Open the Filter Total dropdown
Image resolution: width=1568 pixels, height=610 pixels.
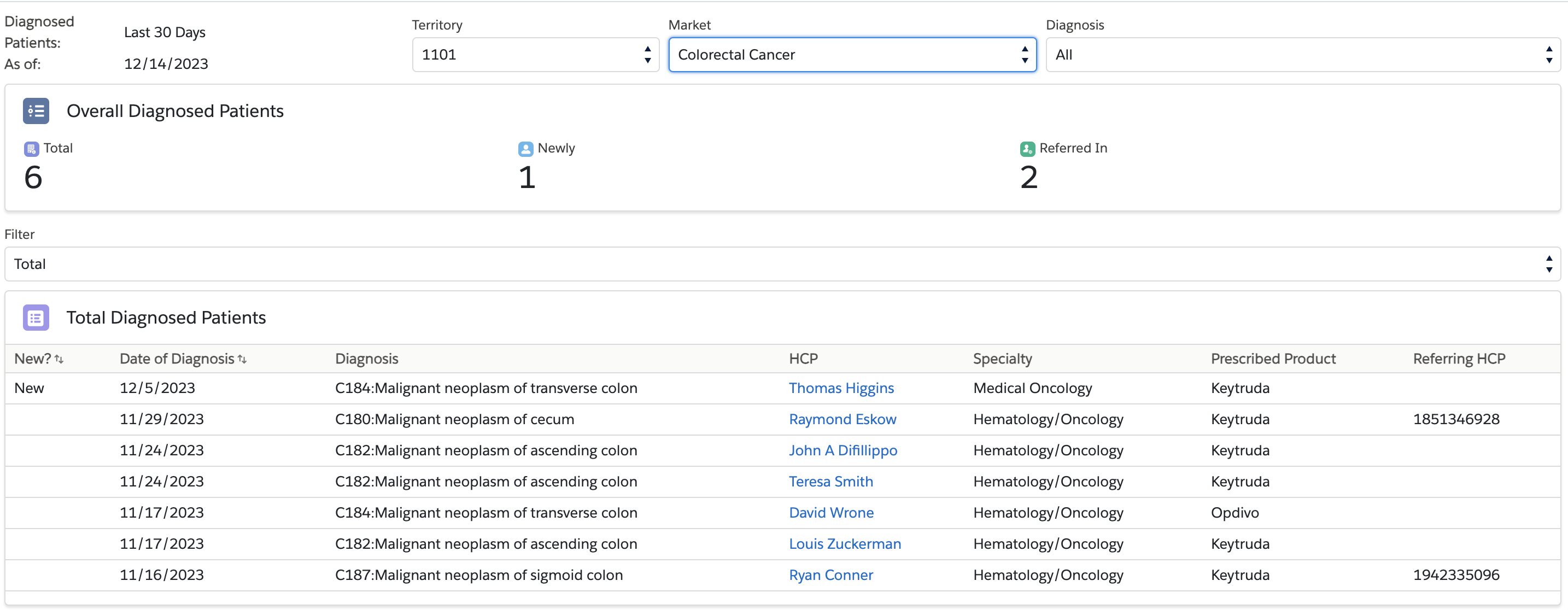782,263
